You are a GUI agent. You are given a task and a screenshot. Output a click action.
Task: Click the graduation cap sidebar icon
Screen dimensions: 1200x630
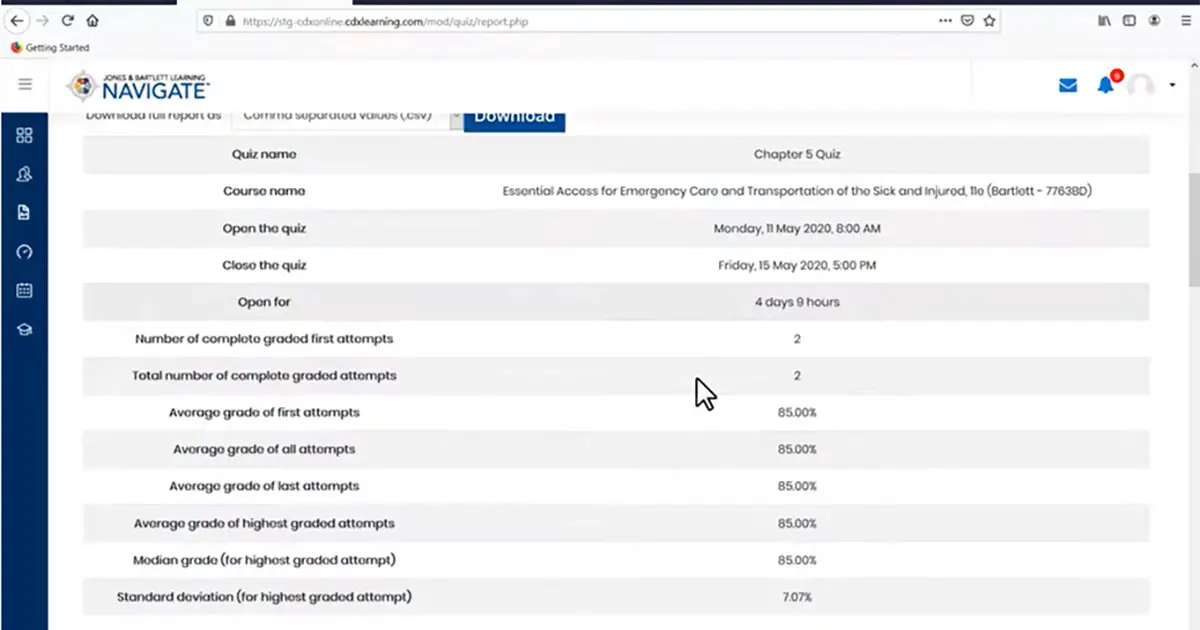click(x=24, y=329)
